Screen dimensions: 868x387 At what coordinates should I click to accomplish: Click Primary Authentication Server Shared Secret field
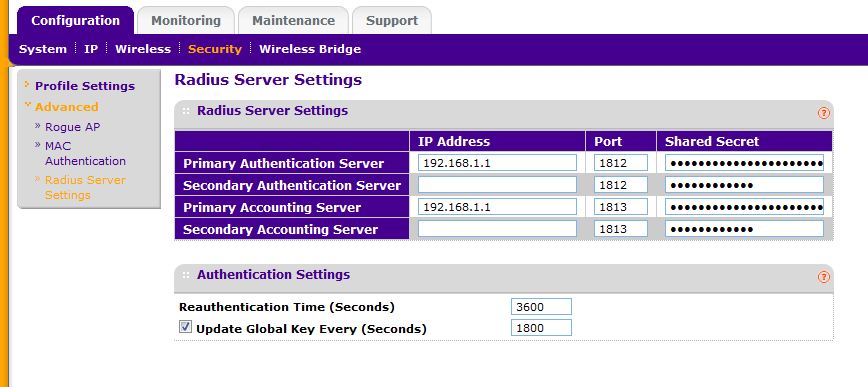[x=744, y=163]
